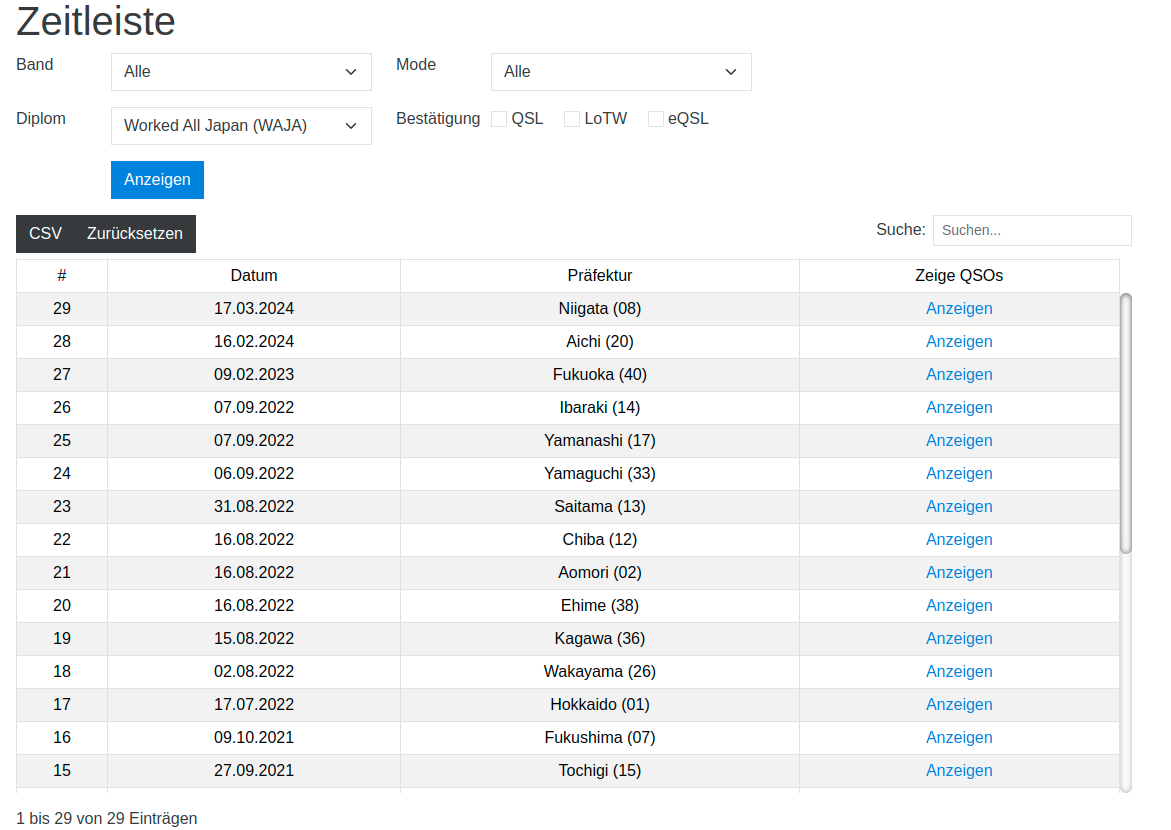Sort by the # column header
The height and width of the screenshot is (830, 1171).
click(x=62, y=276)
